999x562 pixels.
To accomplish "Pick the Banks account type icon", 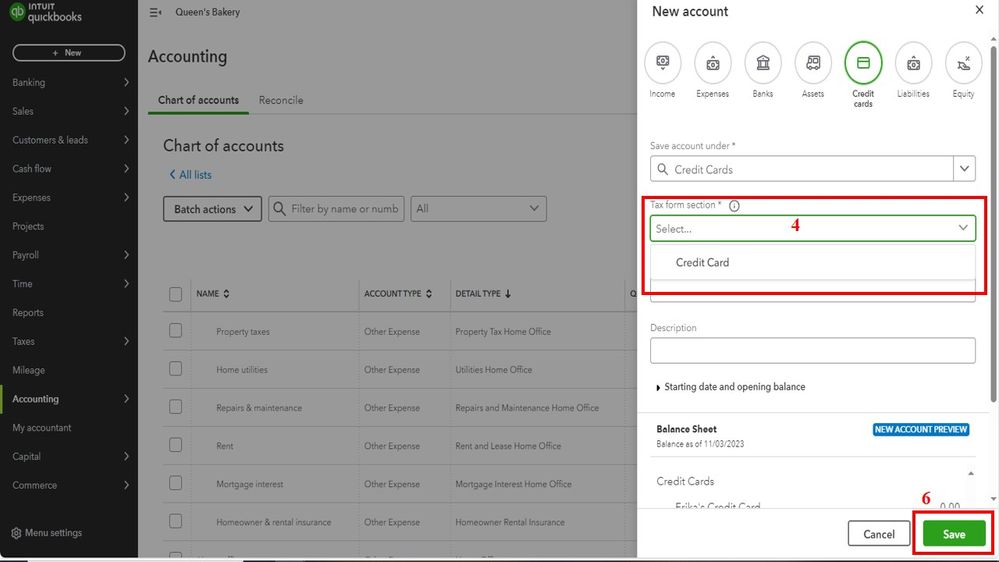I will tap(763, 63).
